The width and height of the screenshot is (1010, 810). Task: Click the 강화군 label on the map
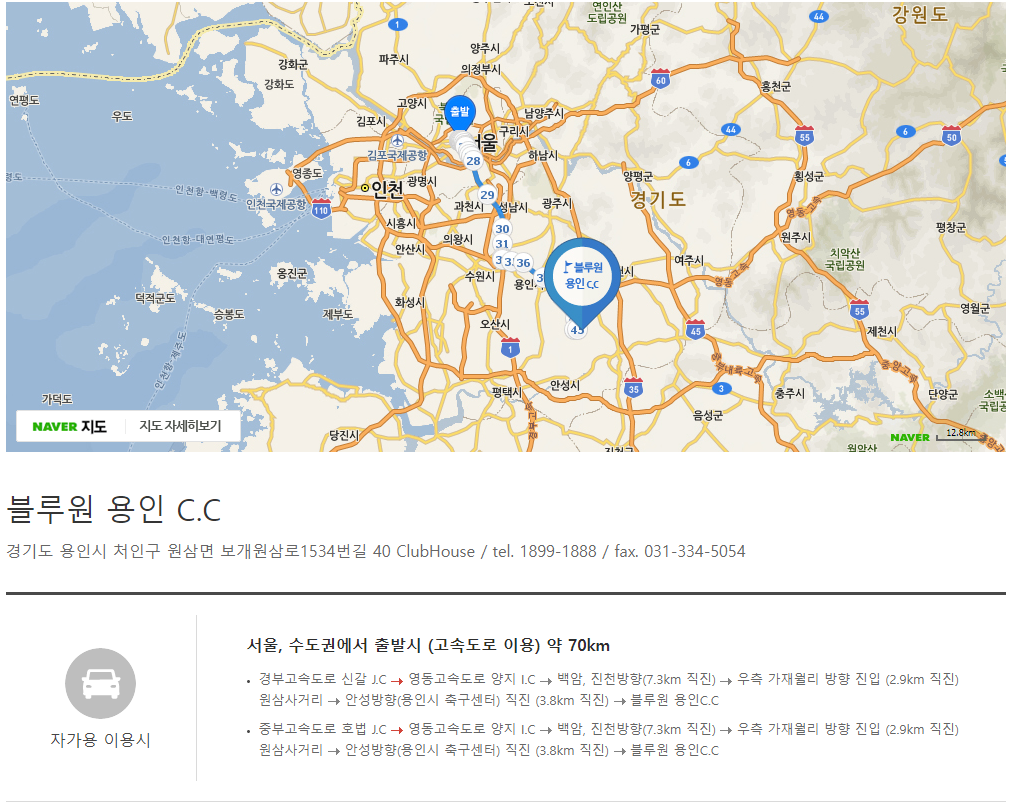point(292,64)
